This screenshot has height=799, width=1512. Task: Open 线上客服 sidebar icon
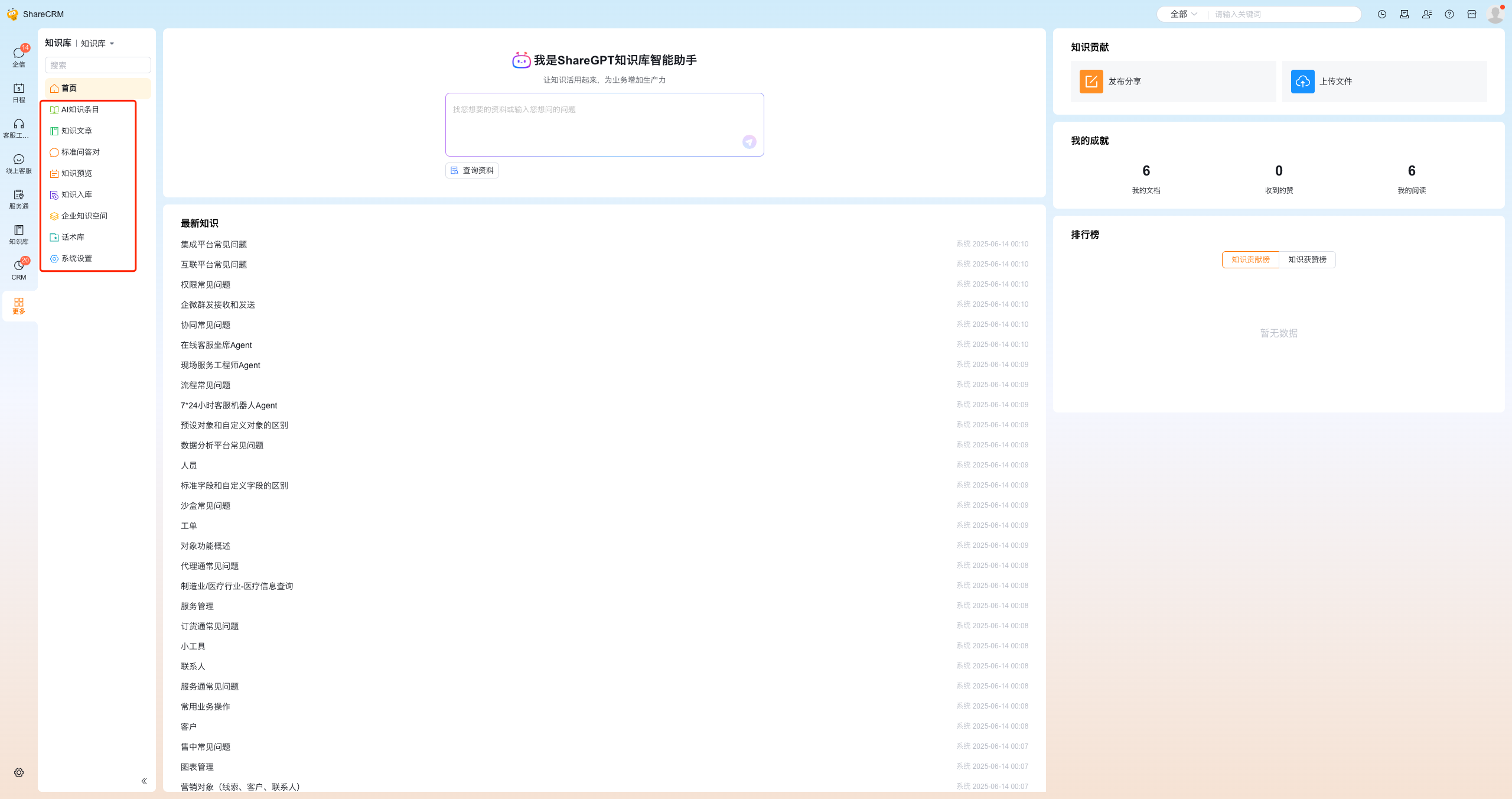click(x=19, y=163)
